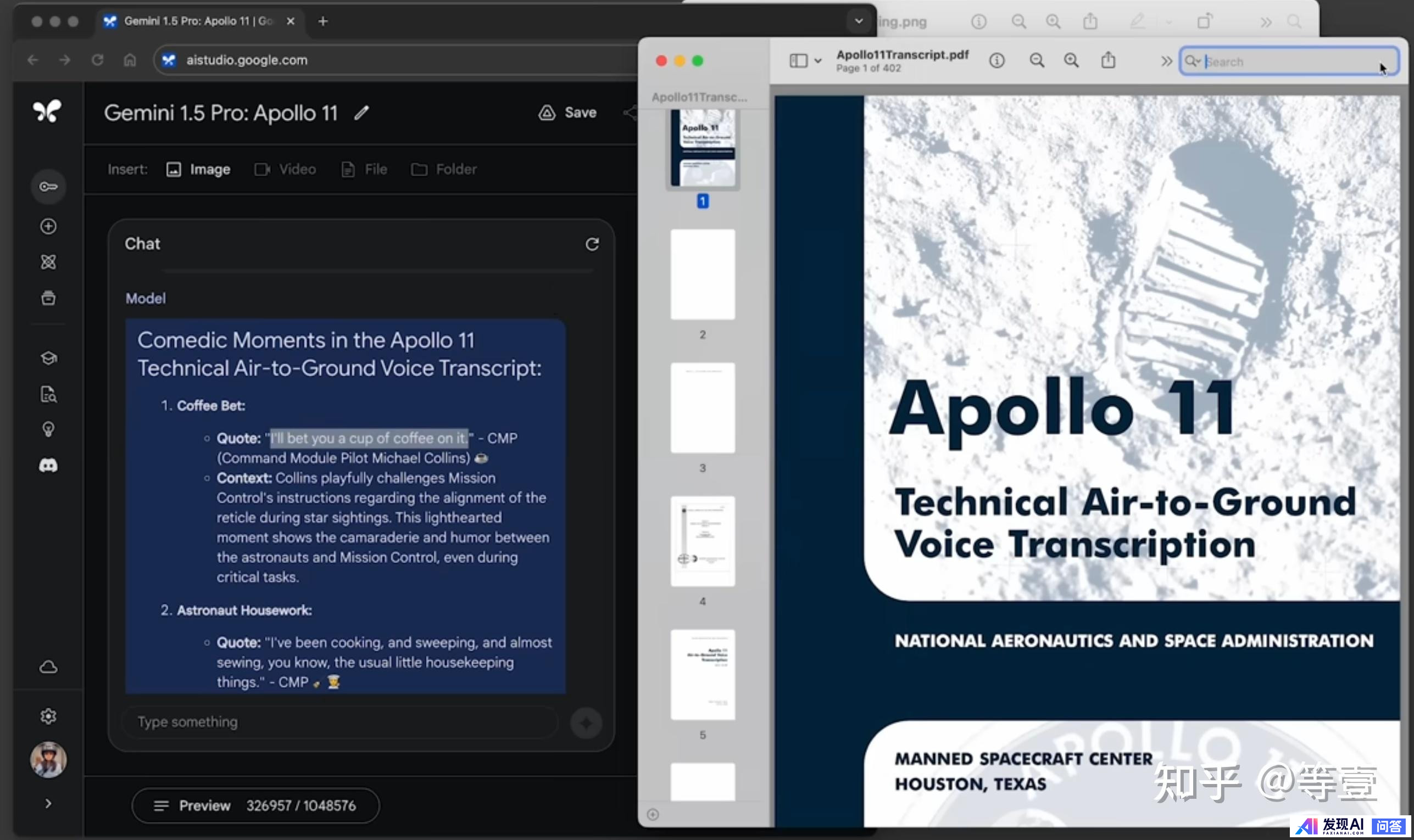
Task: Click the cloud icon in sidebar
Action: click(x=48, y=668)
